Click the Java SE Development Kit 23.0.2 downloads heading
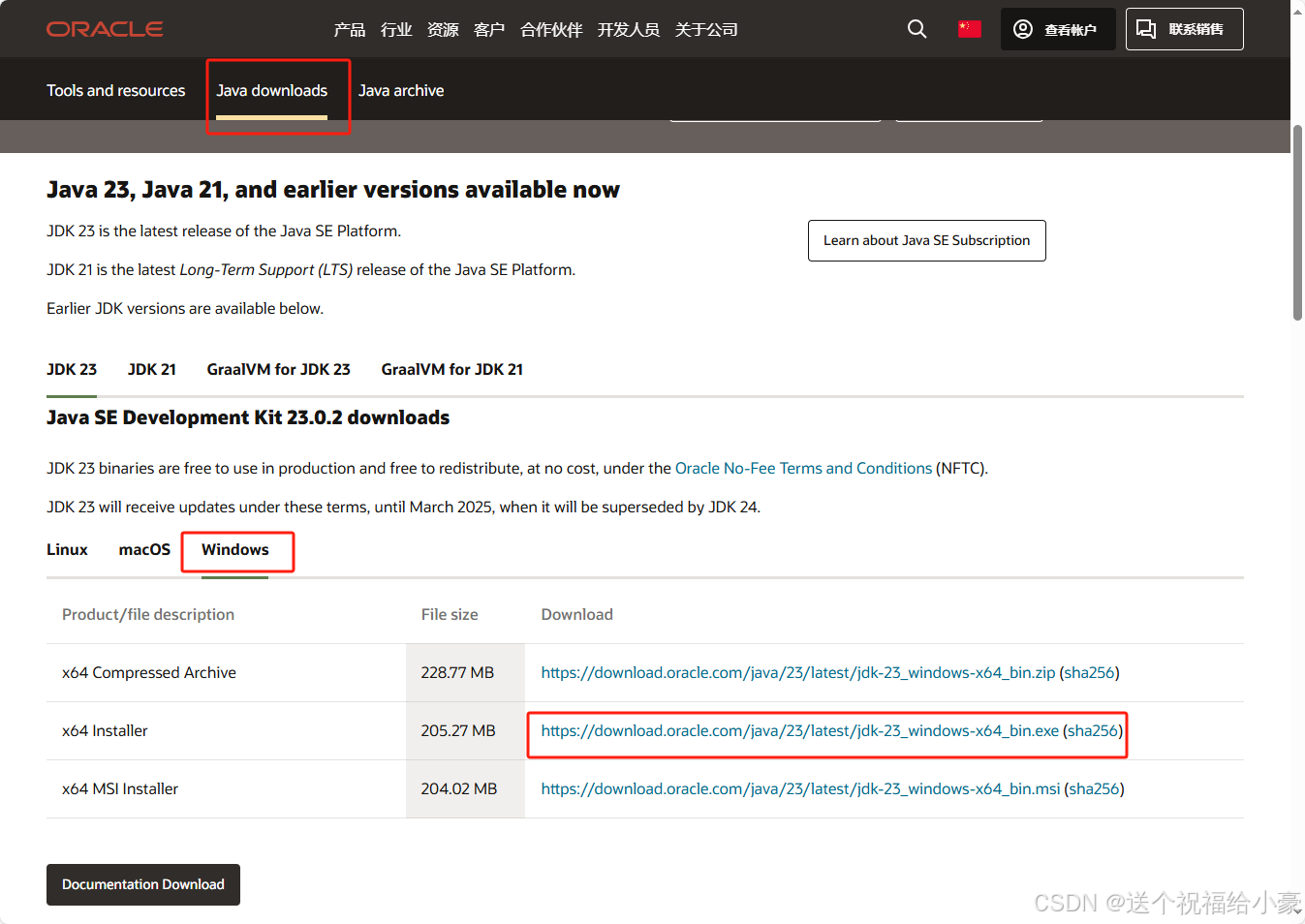 [248, 417]
